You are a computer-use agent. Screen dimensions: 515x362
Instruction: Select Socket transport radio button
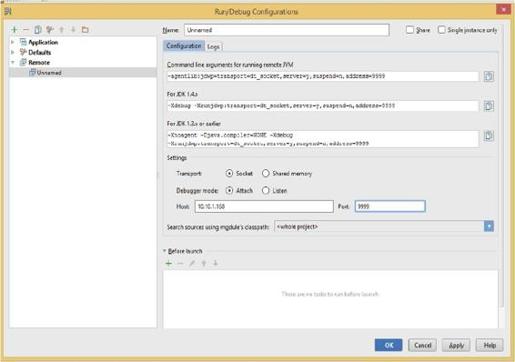coord(229,173)
